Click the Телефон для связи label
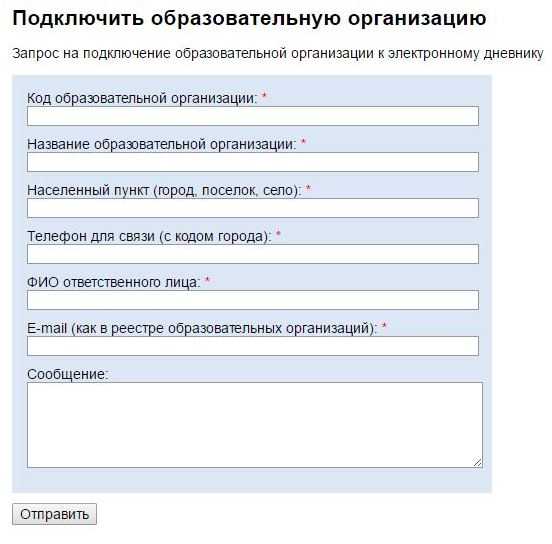 point(149,236)
